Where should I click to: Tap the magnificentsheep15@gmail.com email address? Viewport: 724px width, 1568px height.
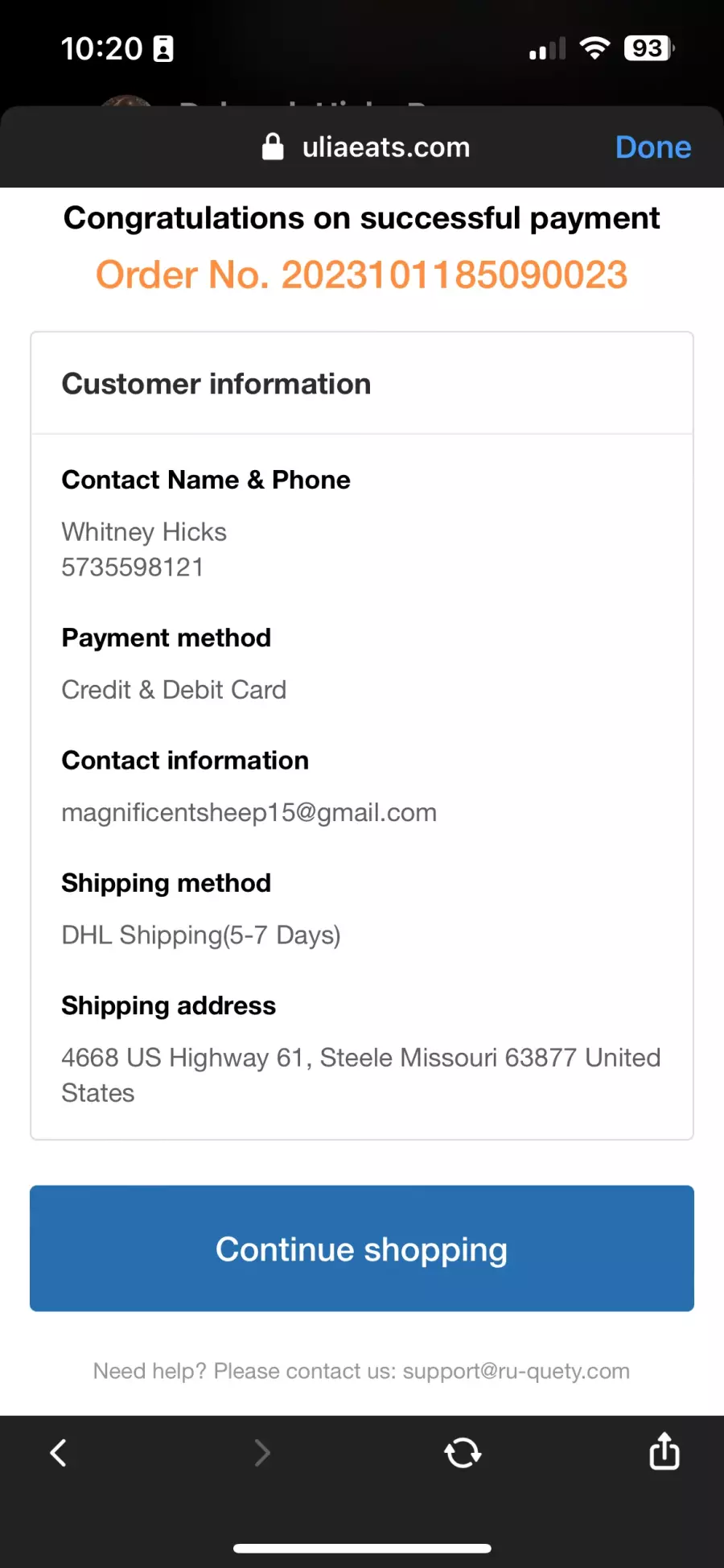pyautogui.click(x=249, y=813)
